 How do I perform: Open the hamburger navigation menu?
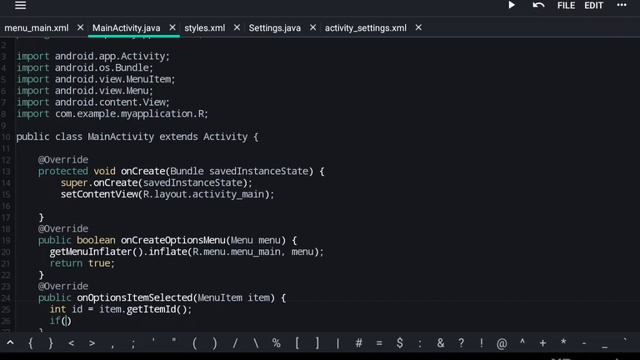click(20, 5)
